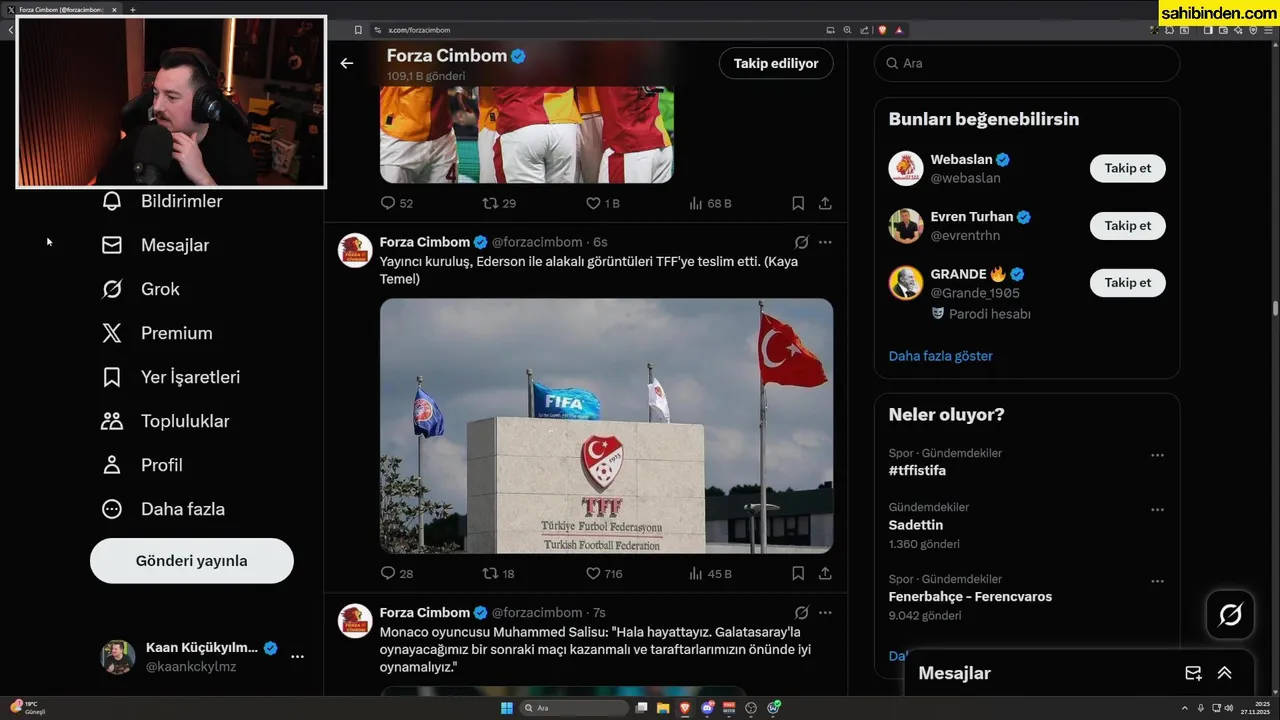The image size is (1280, 720).
Task: Click Brave shields icon in address bar
Action: click(x=882, y=30)
